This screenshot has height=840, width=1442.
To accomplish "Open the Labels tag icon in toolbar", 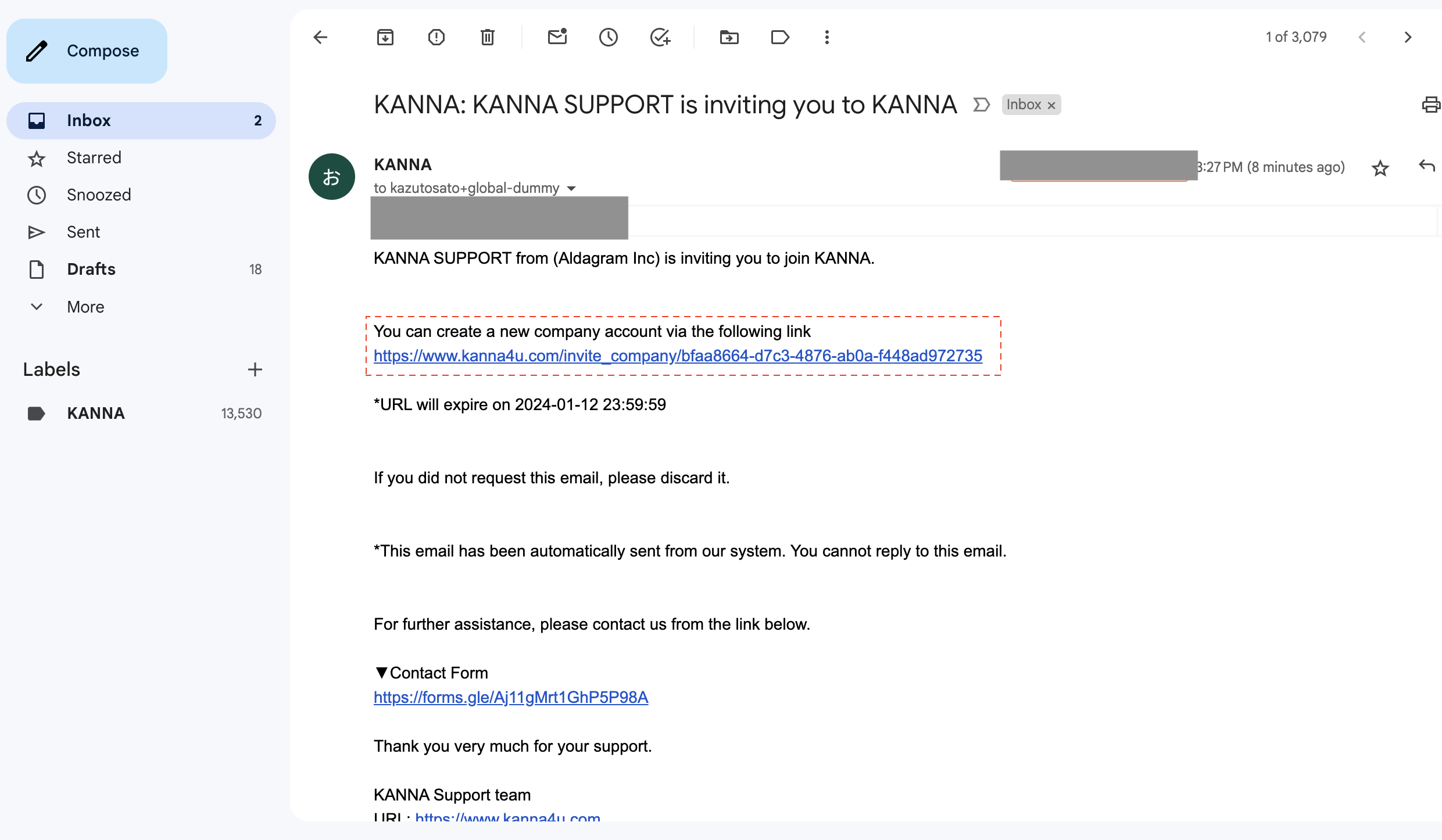I will pyautogui.click(x=779, y=37).
